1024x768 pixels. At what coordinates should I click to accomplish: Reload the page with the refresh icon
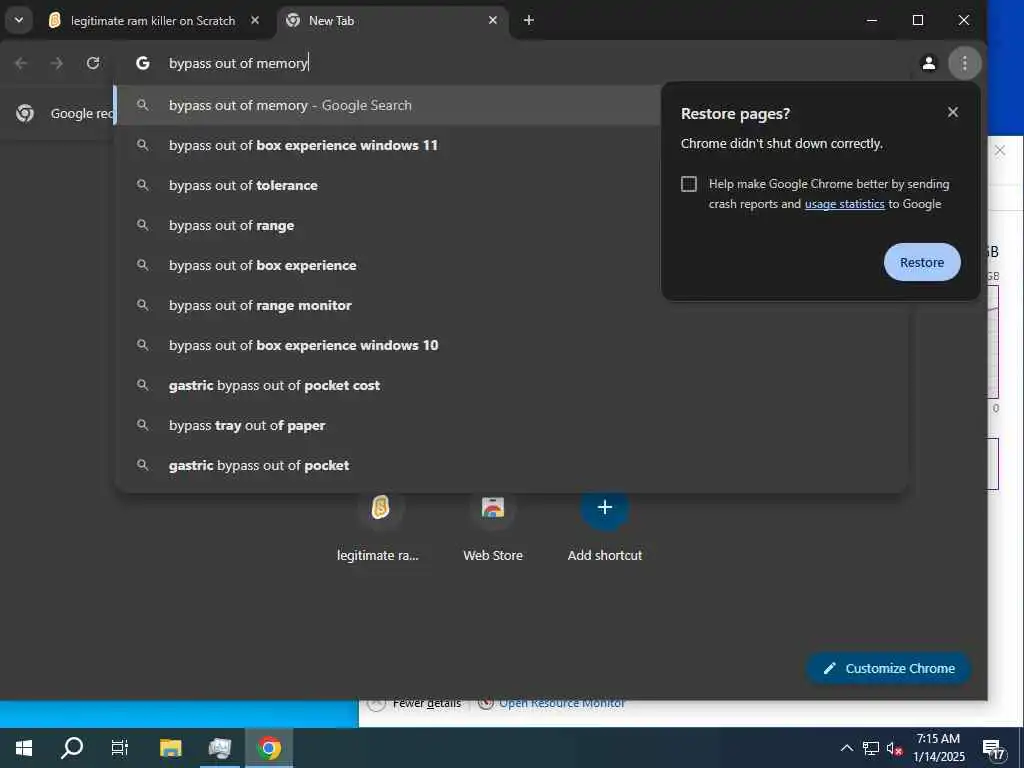(x=93, y=63)
